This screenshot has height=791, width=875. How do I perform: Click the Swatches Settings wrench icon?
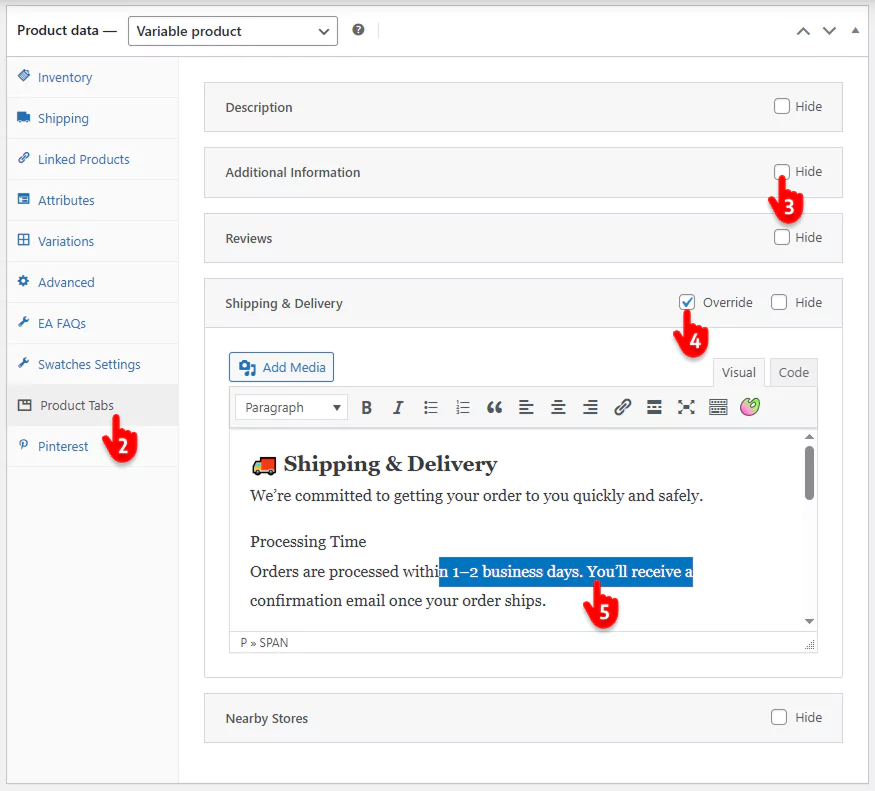click(23, 363)
